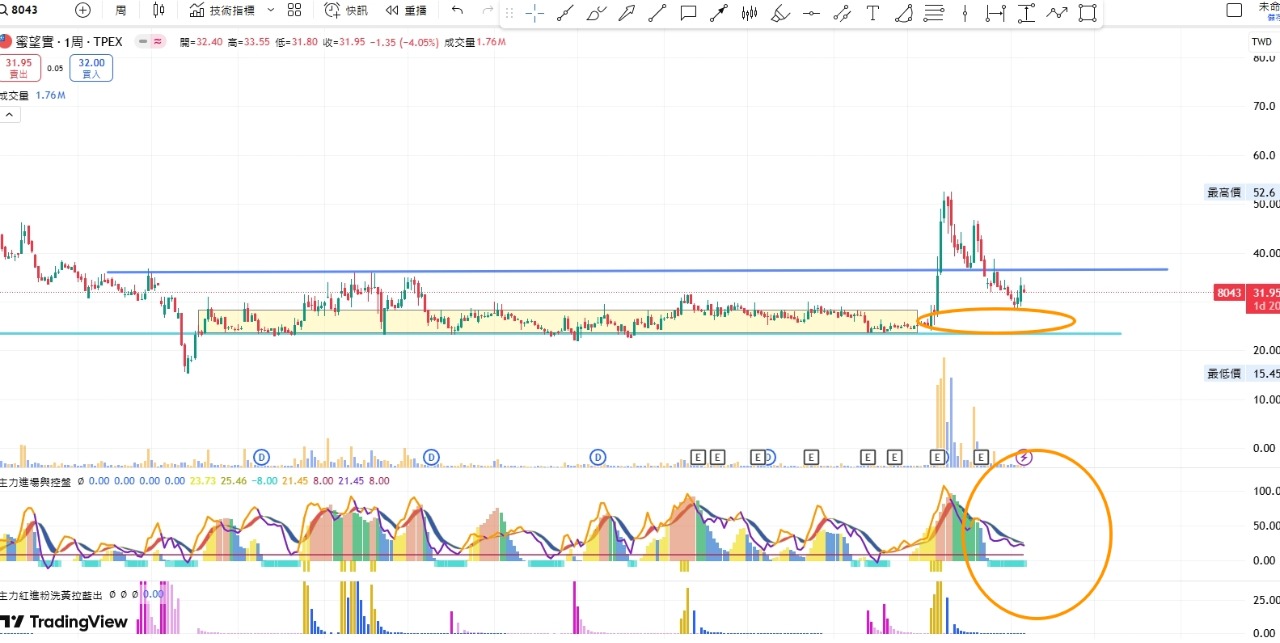Select the arrow shape tool

pyautogui.click(x=627, y=13)
